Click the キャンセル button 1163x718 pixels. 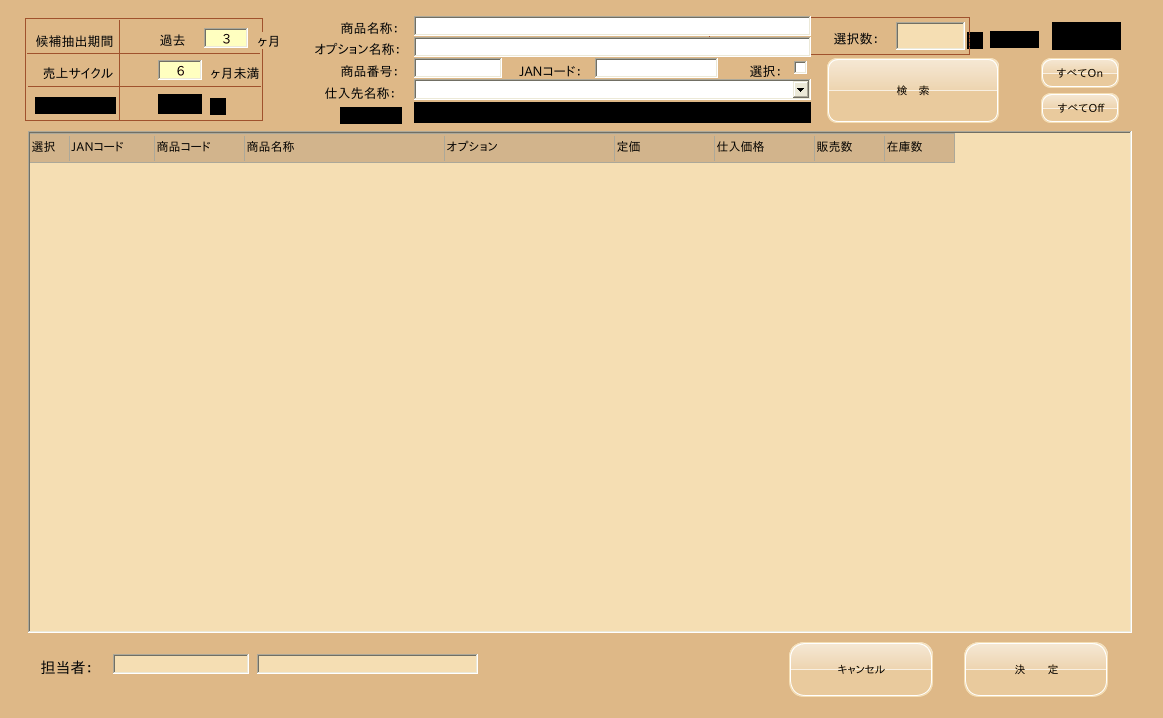click(x=860, y=669)
